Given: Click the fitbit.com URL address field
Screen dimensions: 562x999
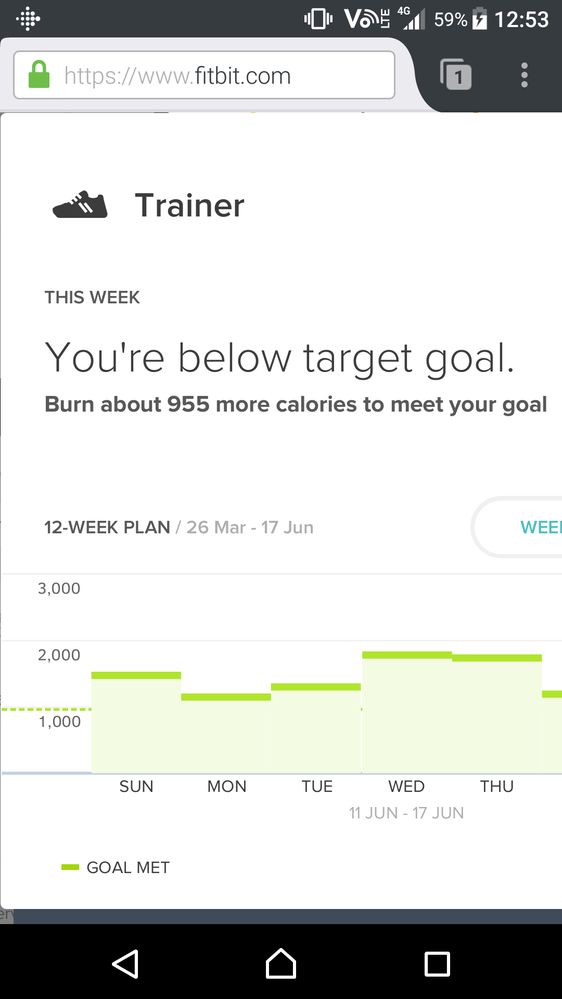Looking at the screenshot, I should coord(204,75).
